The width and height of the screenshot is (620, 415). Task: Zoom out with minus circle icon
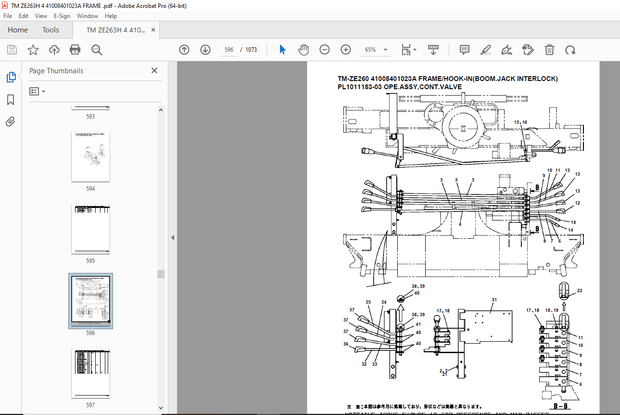pos(325,50)
